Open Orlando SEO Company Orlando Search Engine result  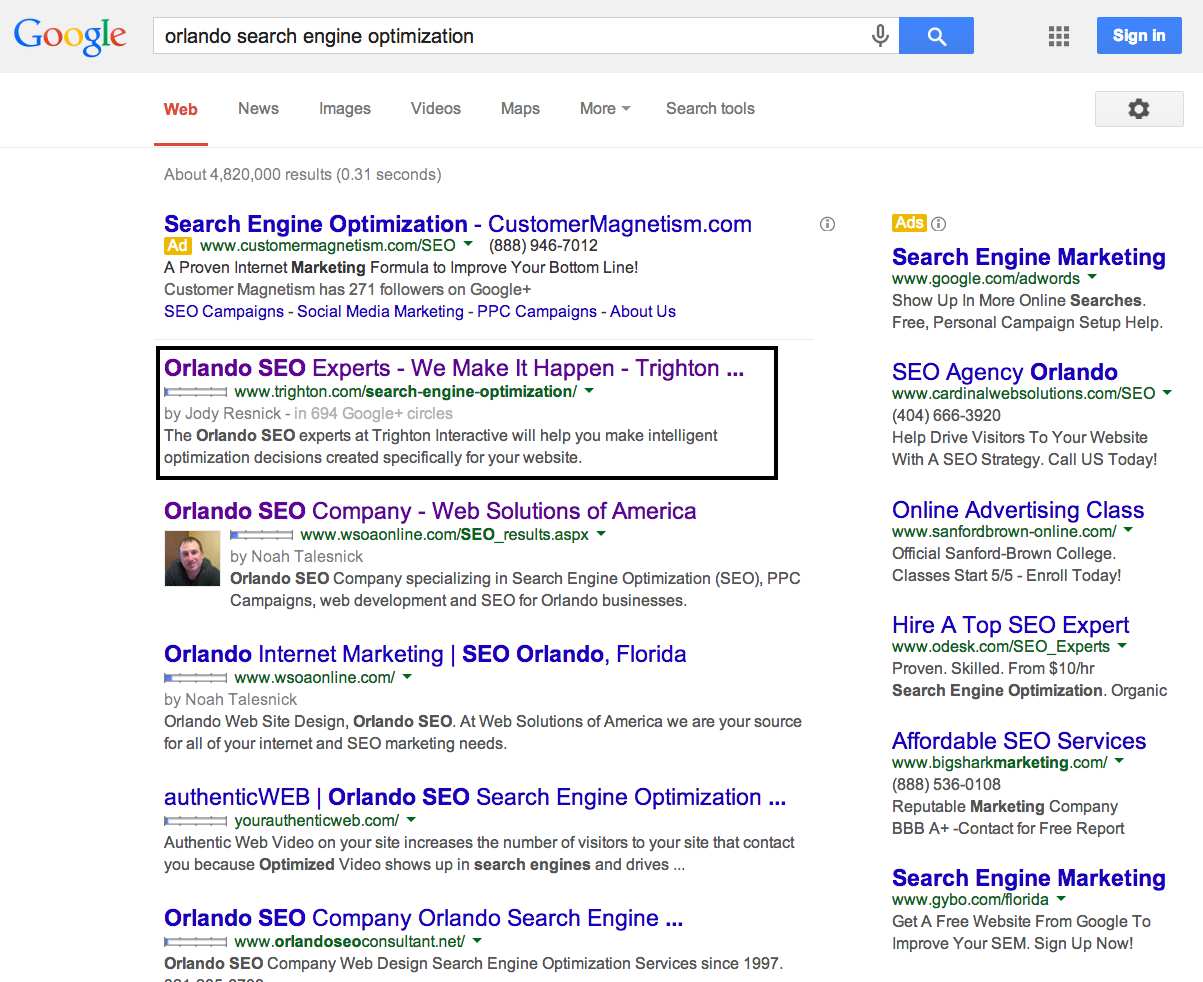coord(424,918)
